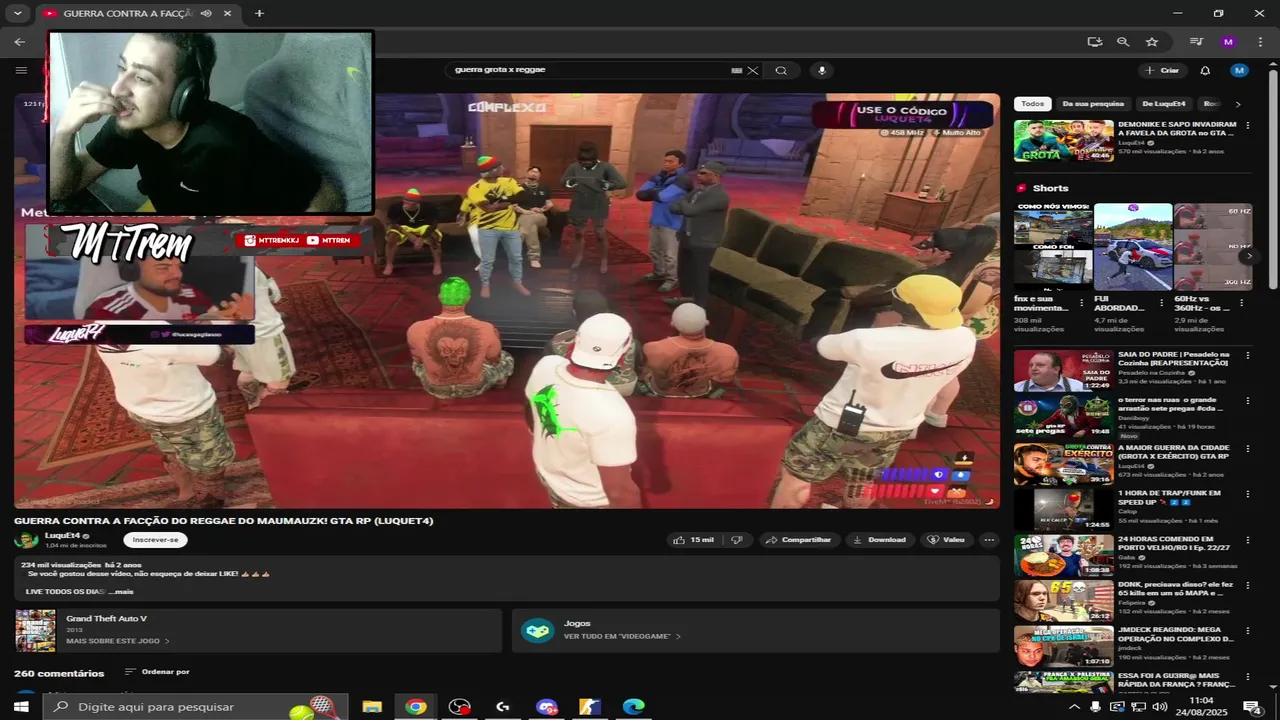Show next Shorts with arrow
This screenshot has width=1280, height=720.
click(1247, 256)
